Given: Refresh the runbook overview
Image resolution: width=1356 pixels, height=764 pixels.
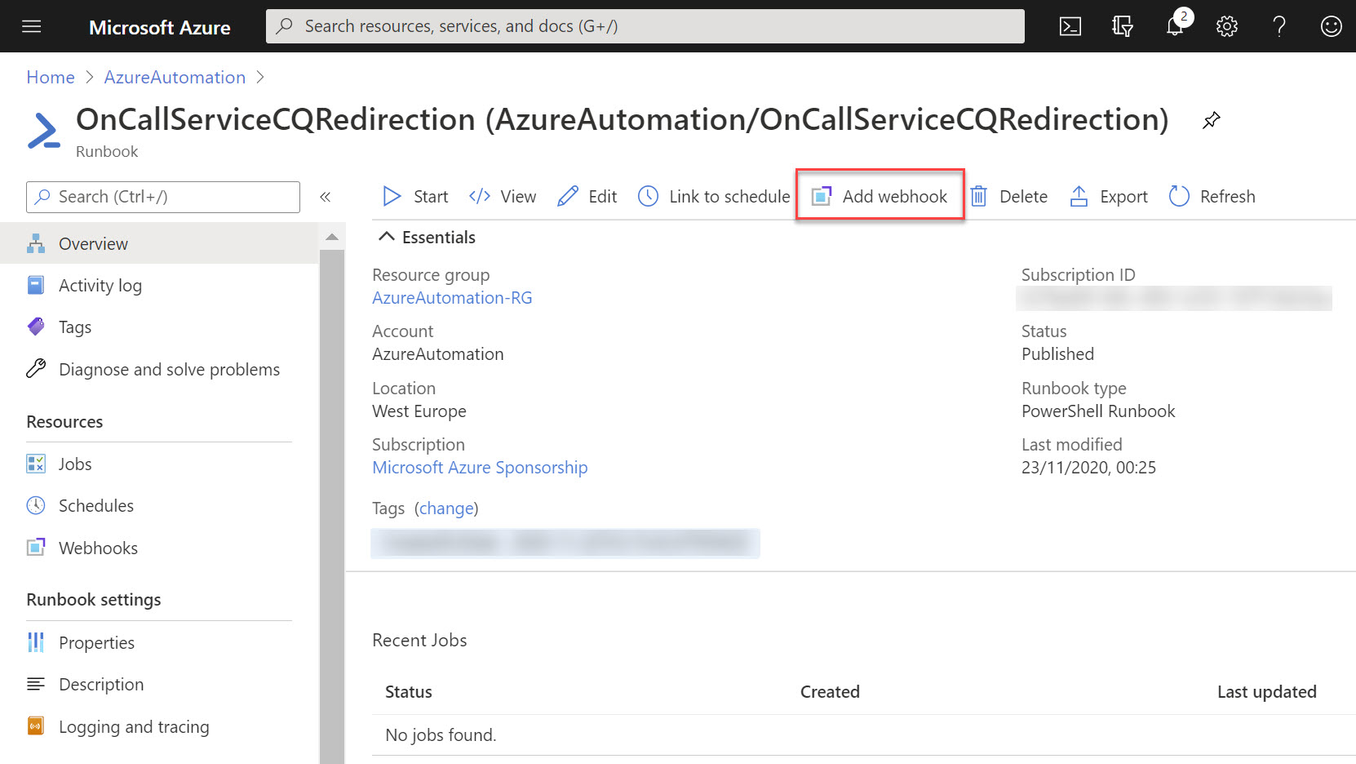Looking at the screenshot, I should (1212, 197).
